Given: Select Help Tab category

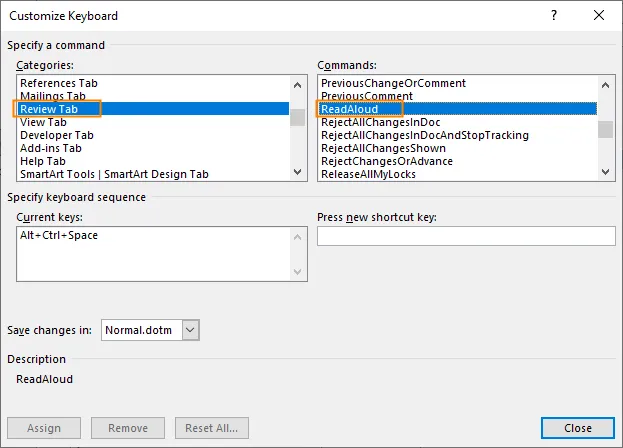Looking at the screenshot, I should tap(43, 161).
